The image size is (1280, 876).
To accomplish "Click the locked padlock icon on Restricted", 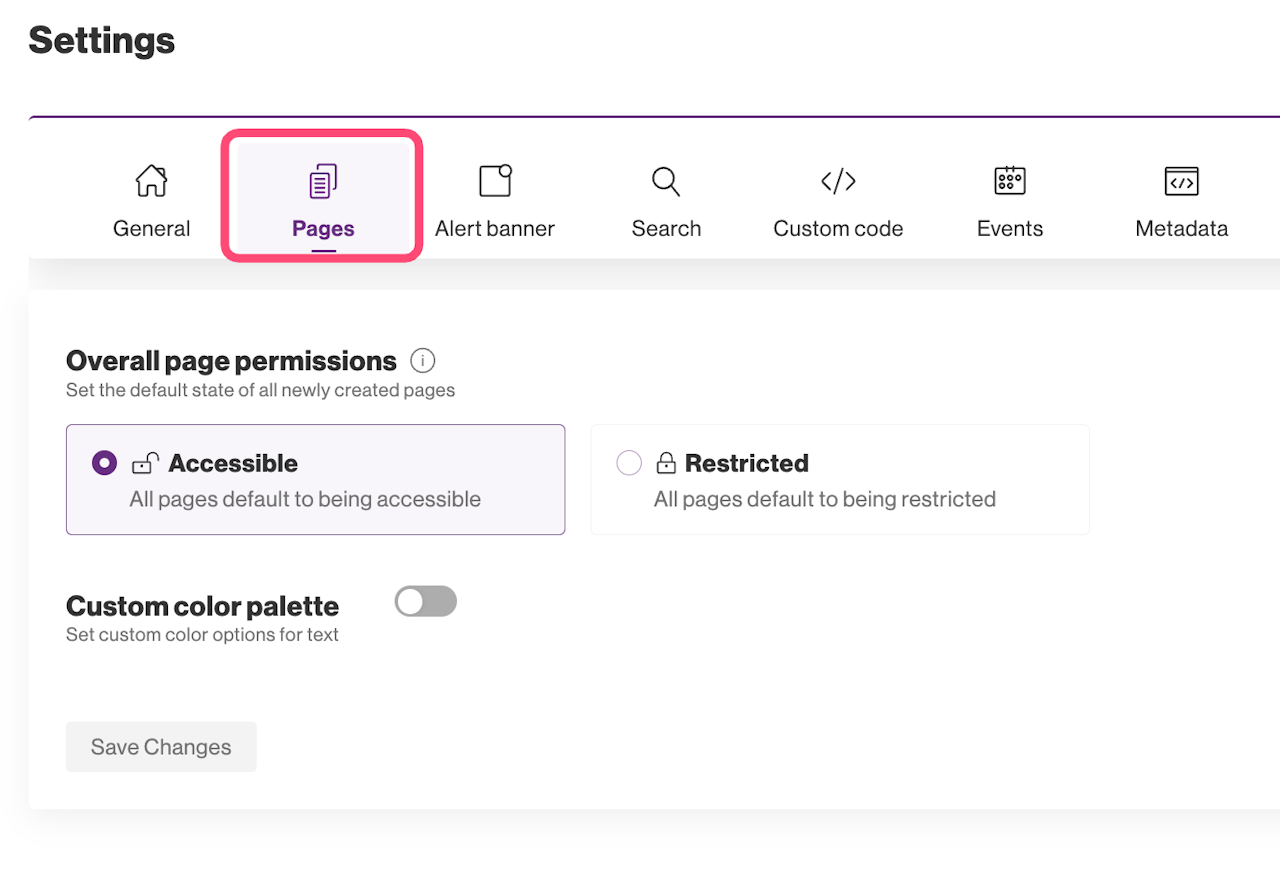I will [666, 463].
